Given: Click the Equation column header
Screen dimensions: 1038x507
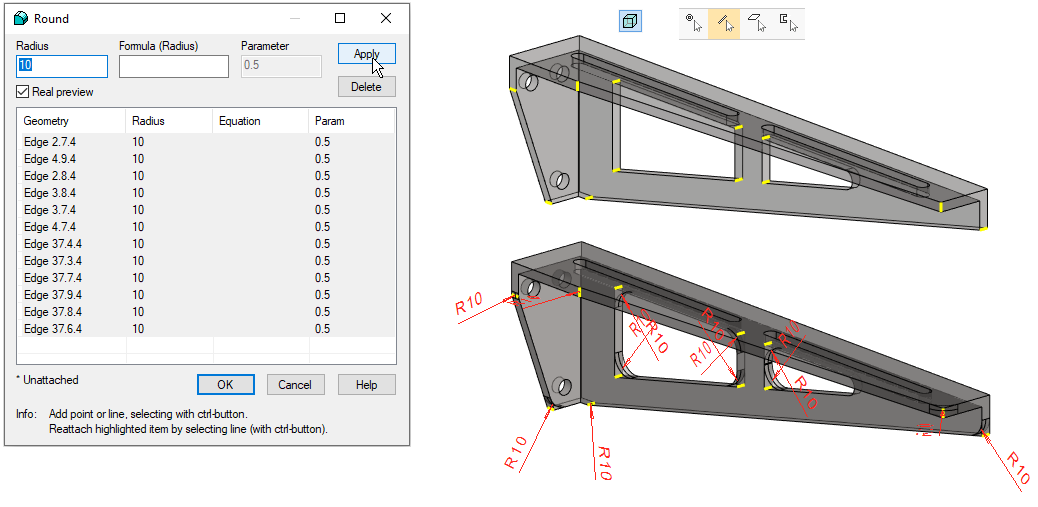Looking at the screenshot, I should 260,121.
